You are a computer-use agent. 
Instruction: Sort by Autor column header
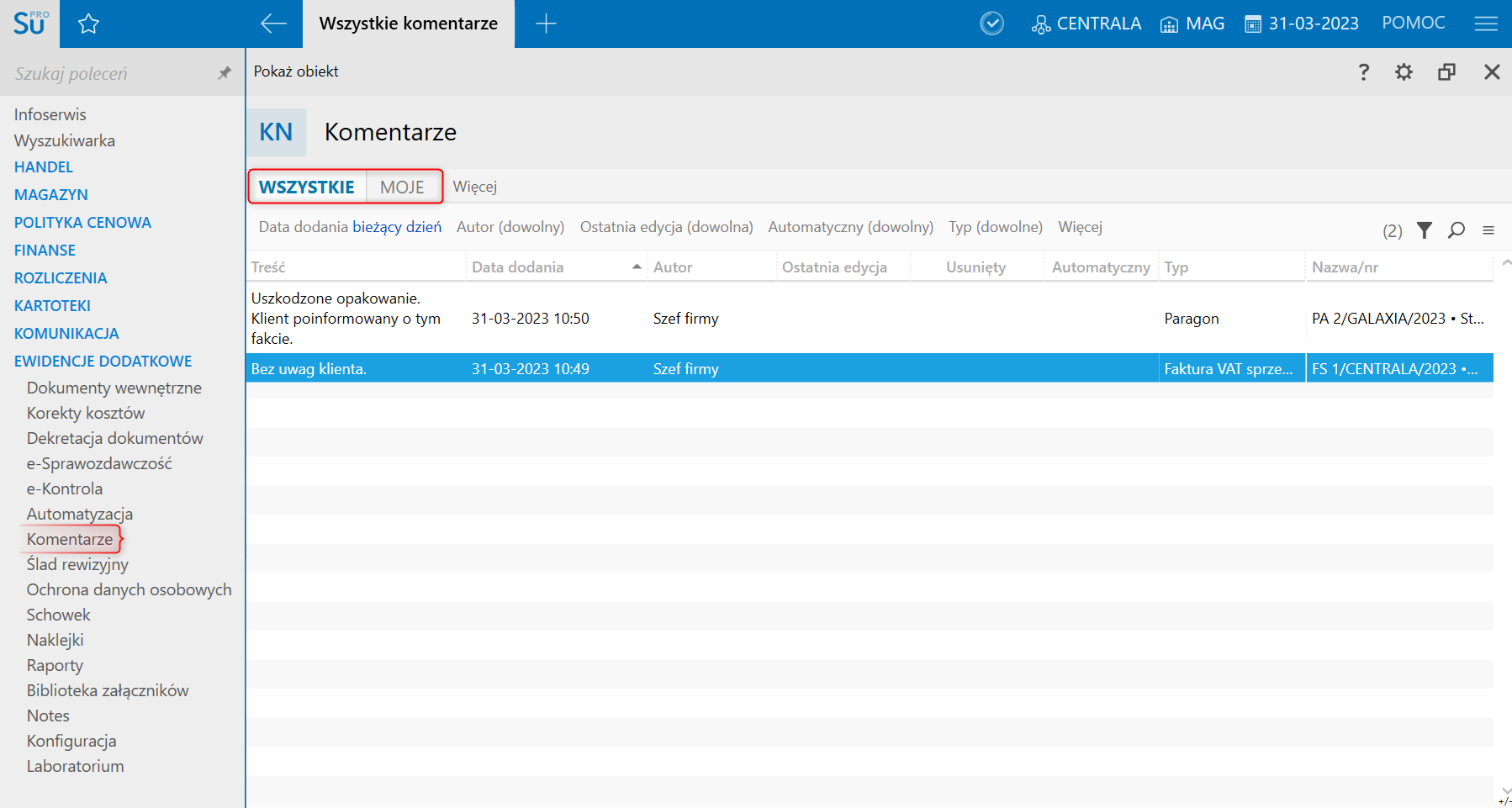pos(711,267)
